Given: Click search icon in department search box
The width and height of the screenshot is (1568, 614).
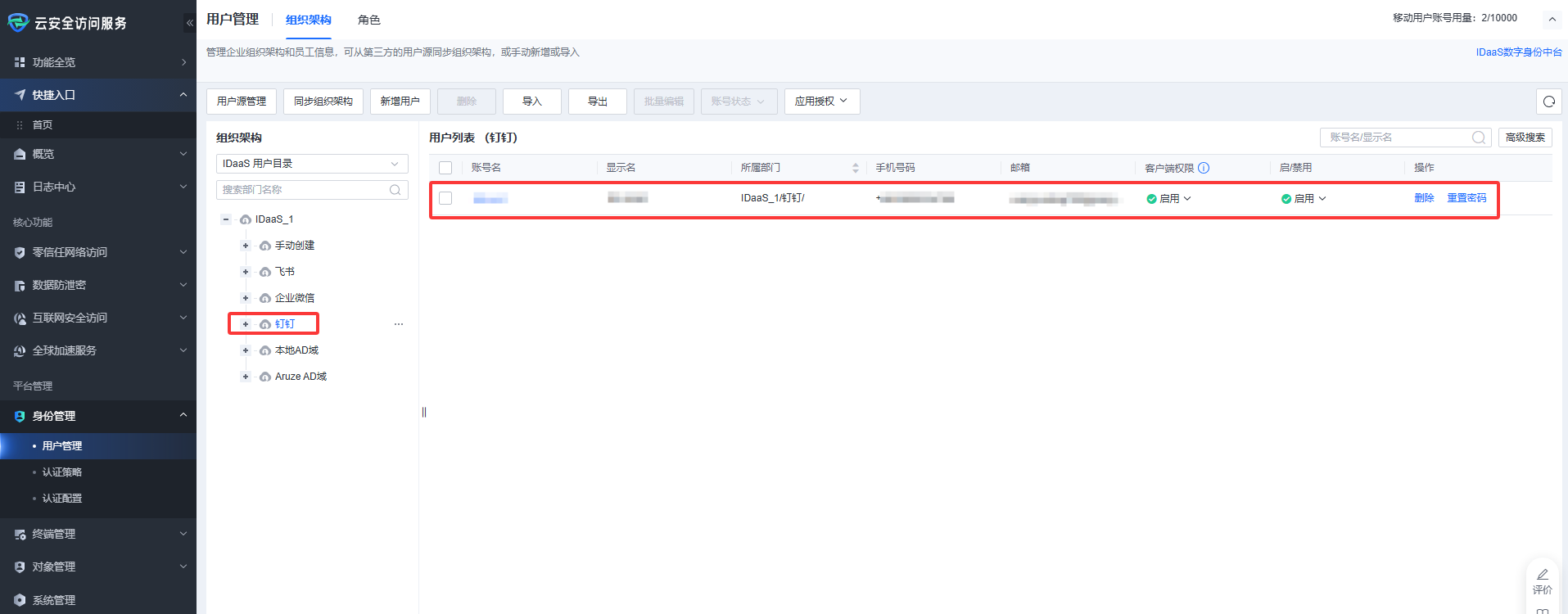Looking at the screenshot, I should 395,190.
